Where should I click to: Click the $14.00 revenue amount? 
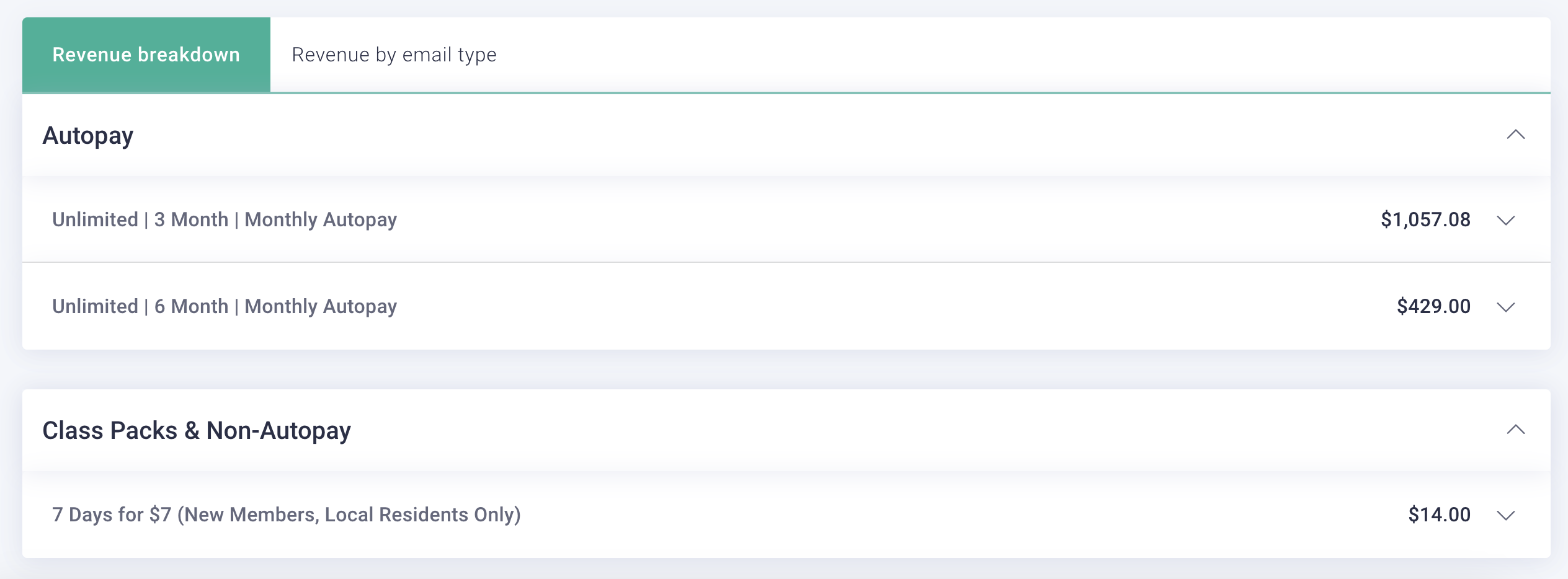pyautogui.click(x=1439, y=515)
